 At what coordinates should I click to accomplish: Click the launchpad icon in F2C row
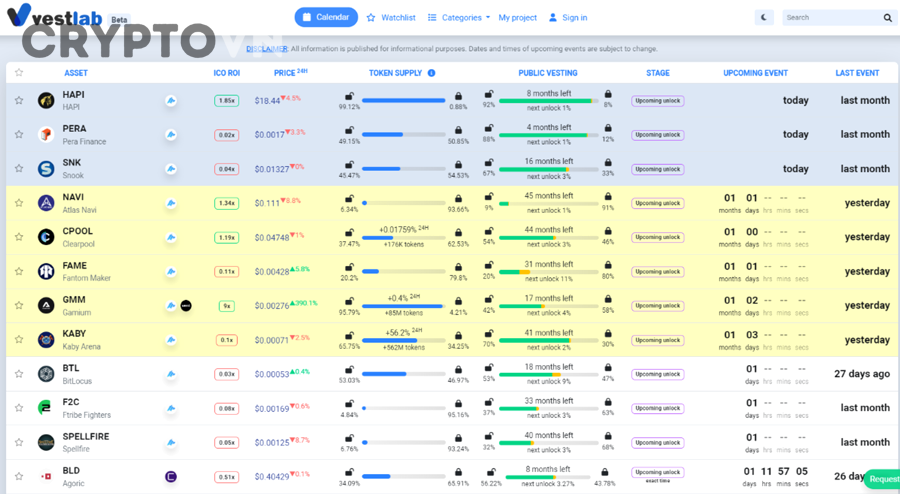click(170, 408)
